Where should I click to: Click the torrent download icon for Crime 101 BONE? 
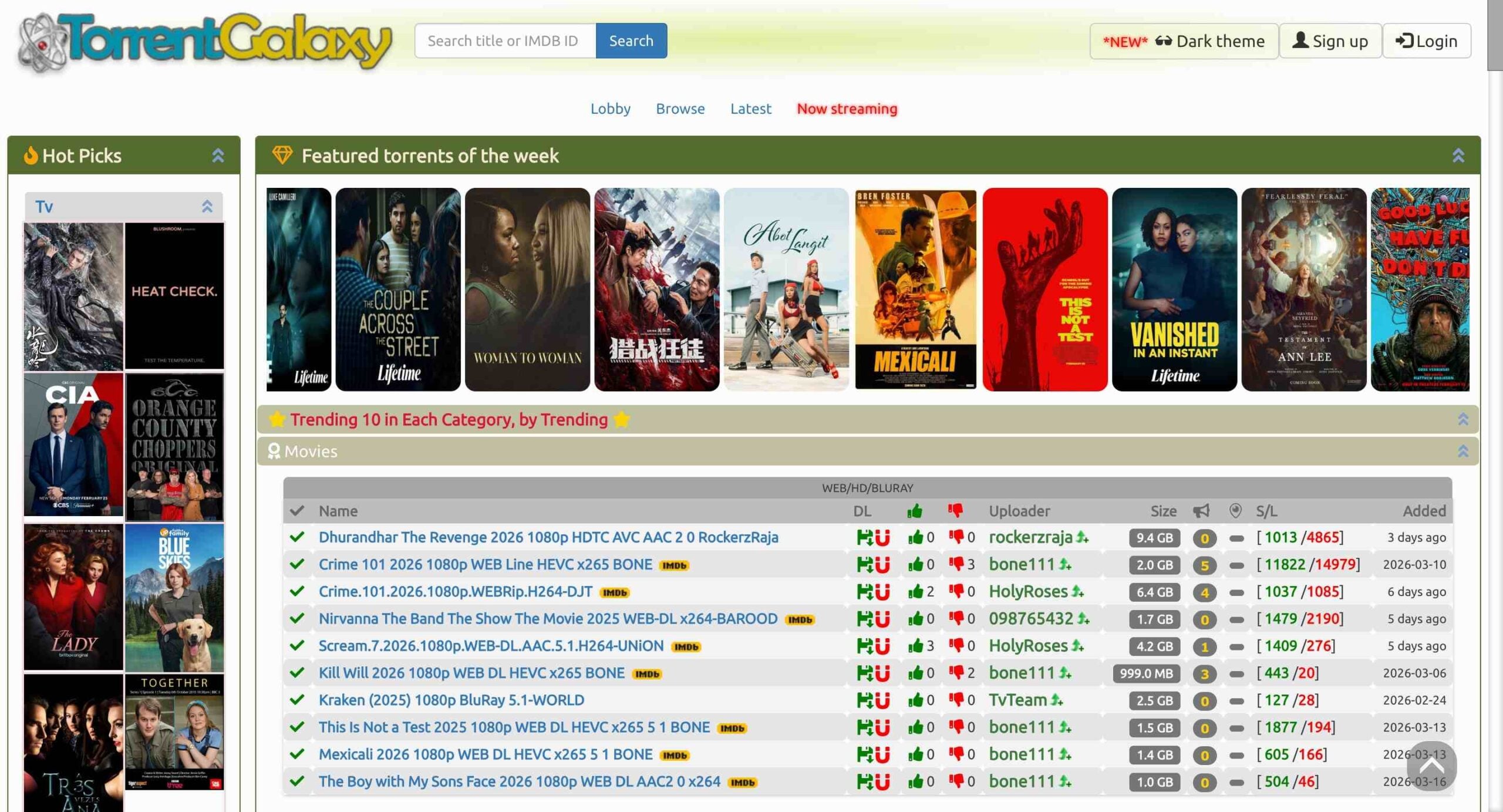point(864,564)
